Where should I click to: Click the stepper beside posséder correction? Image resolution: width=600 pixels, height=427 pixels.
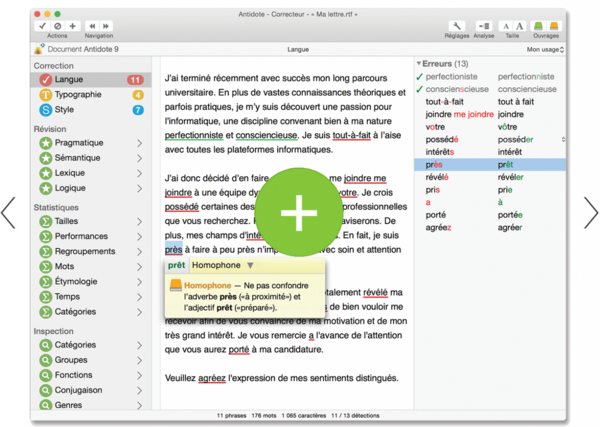563,139
